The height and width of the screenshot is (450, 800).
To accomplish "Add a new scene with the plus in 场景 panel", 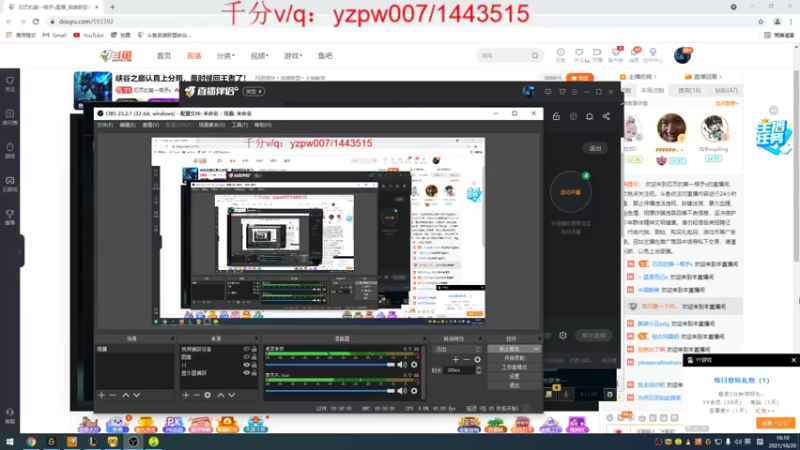I will [102, 395].
